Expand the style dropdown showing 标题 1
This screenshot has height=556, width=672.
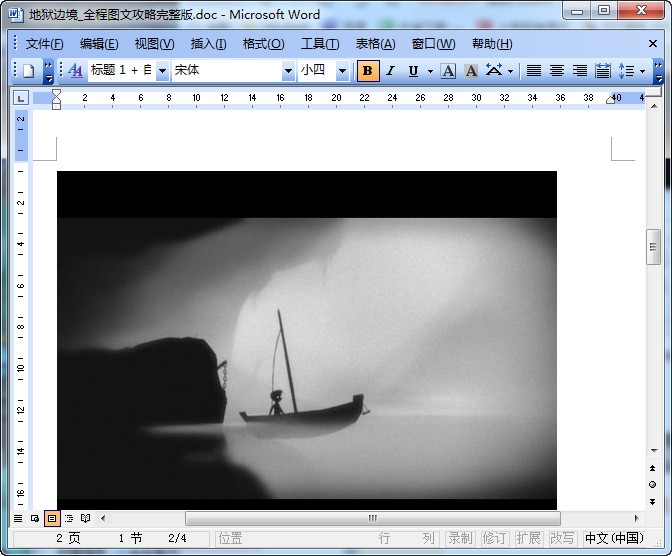click(162, 71)
